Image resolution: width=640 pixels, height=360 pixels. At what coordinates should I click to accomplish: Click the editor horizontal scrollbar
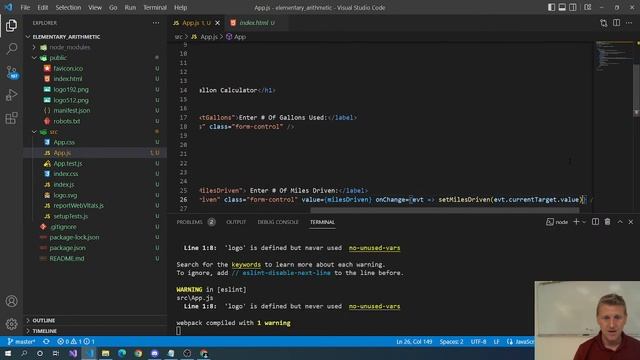coord(444,210)
